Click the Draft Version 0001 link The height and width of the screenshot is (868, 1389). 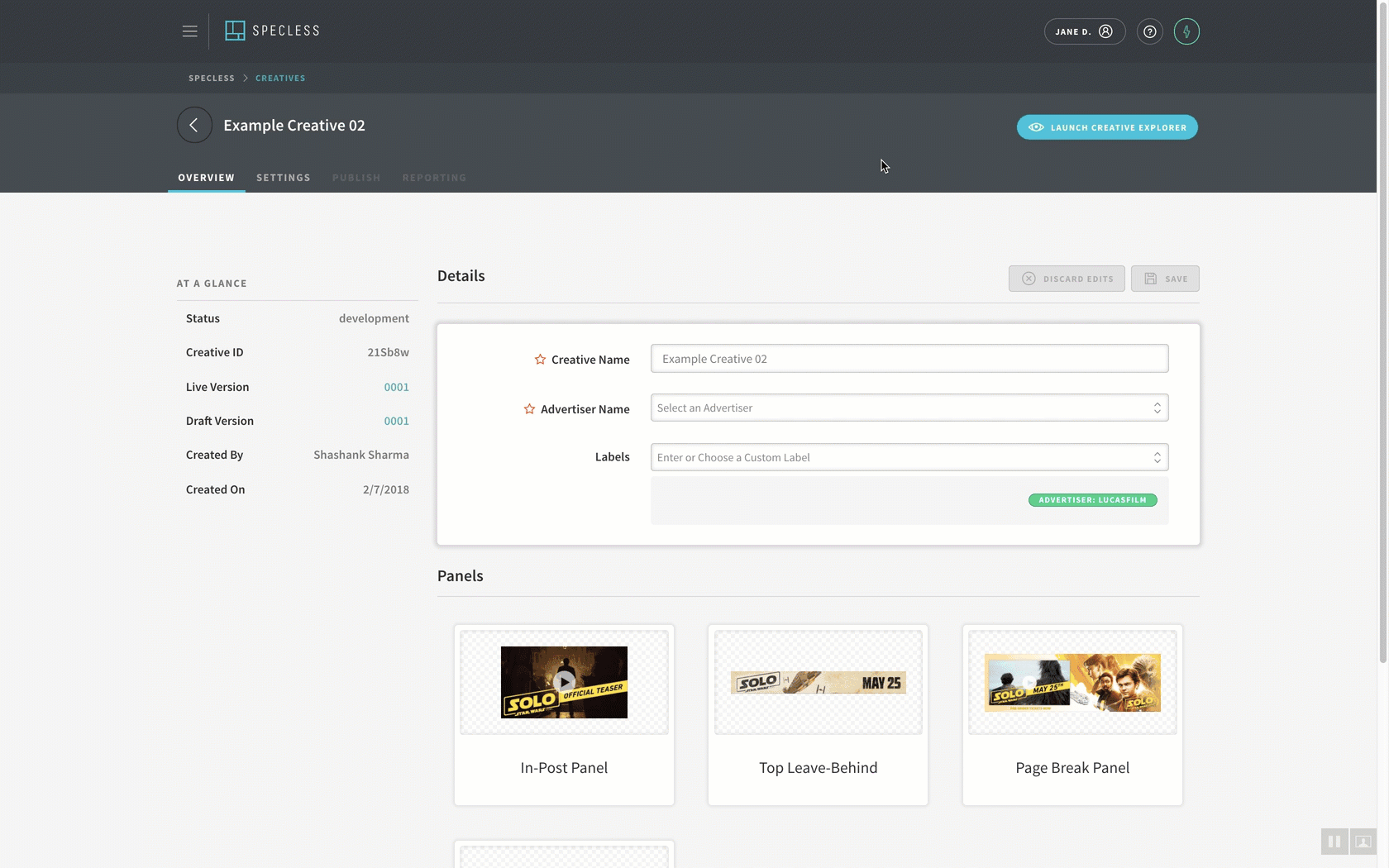click(396, 421)
